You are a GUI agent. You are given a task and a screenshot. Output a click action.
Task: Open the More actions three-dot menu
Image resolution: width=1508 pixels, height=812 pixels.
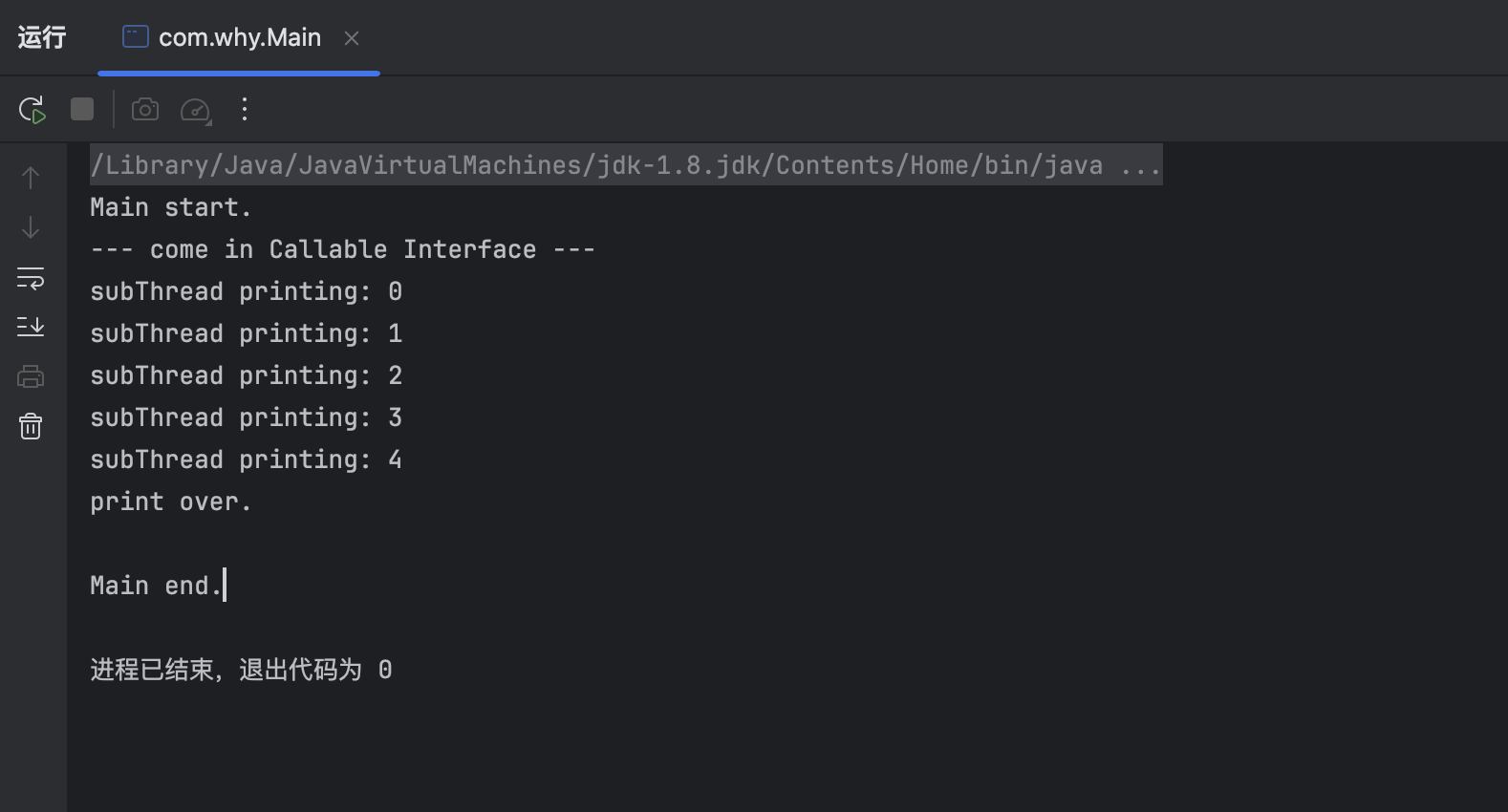pyautogui.click(x=245, y=109)
